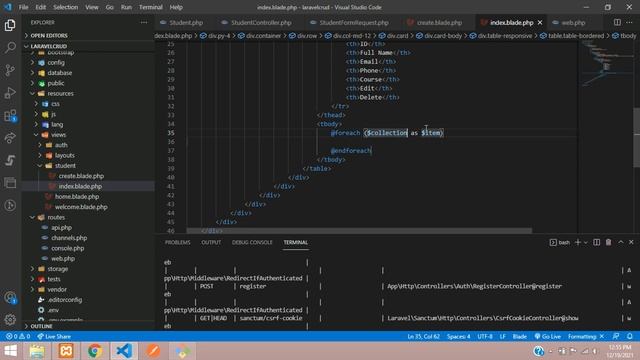640x360 pixels.
Task: Add a new terminal with plus icon
Action: [x=578, y=242]
